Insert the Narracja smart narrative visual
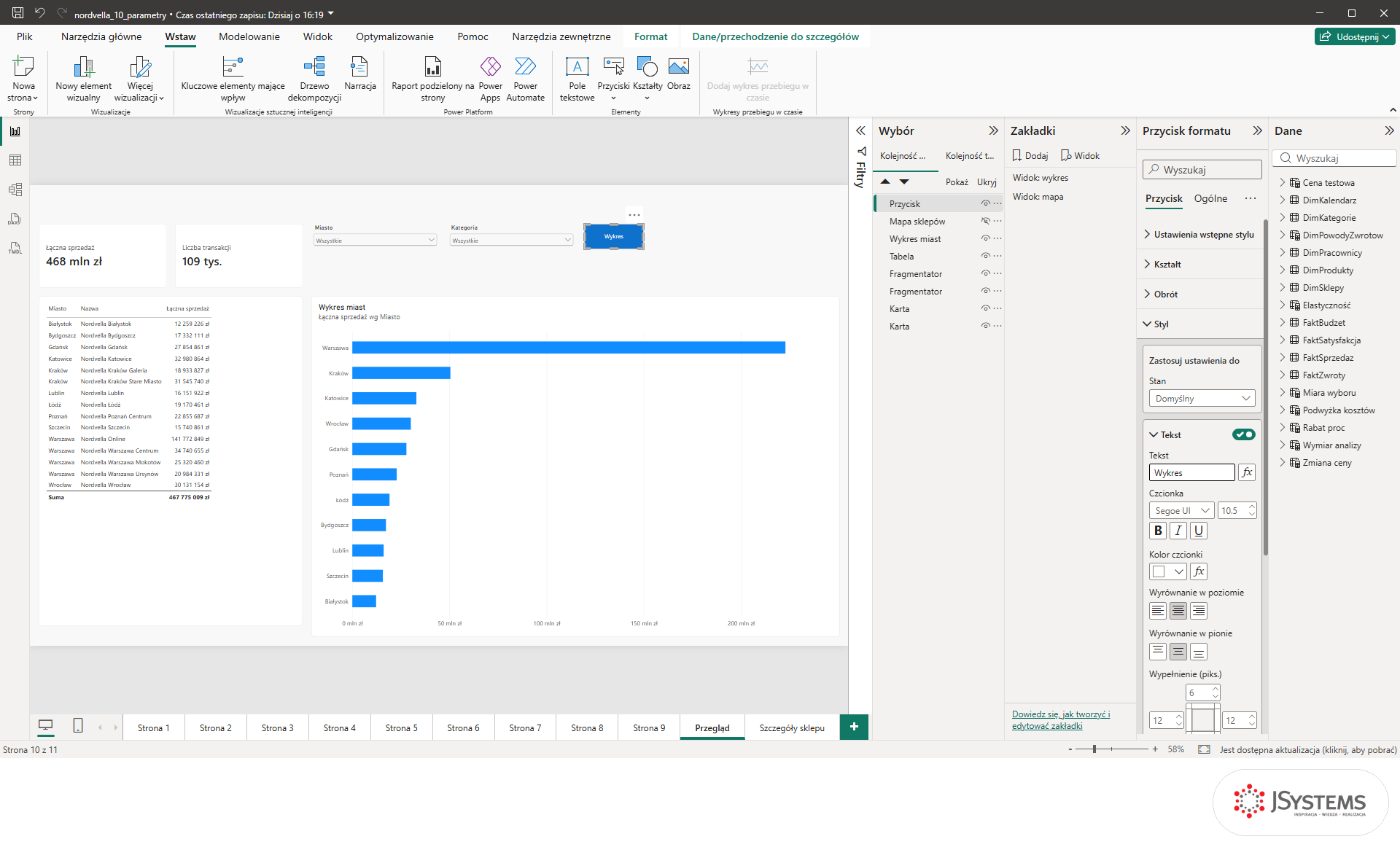Screen dimensions: 1400x847 pos(359,74)
